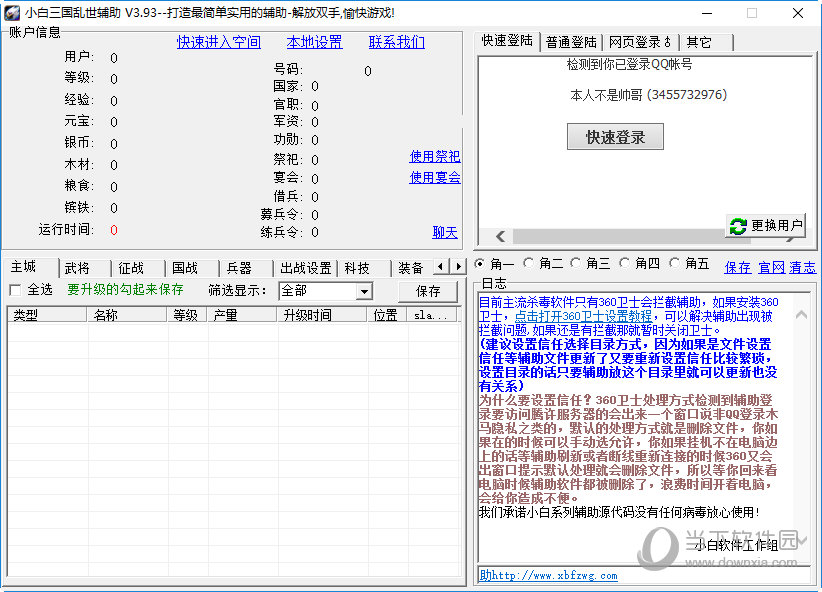Click left arrow of login panel scrollbar

coord(501,236)
